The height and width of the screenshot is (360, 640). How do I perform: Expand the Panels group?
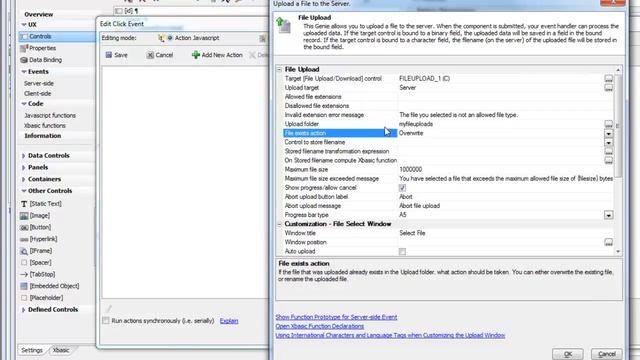click(x=23, y=167)
